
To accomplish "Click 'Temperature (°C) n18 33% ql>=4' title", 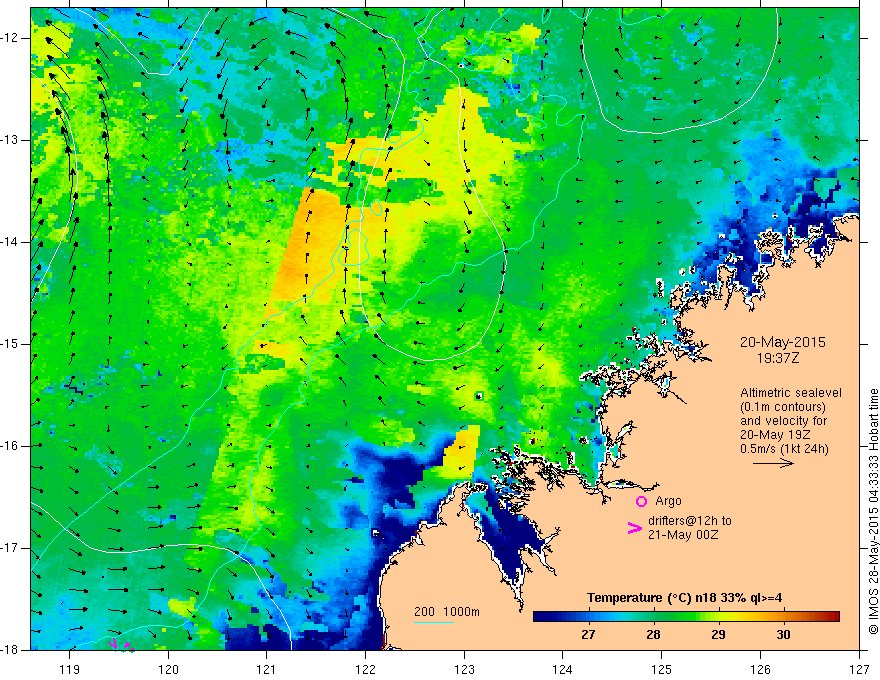I will [684, 598].
